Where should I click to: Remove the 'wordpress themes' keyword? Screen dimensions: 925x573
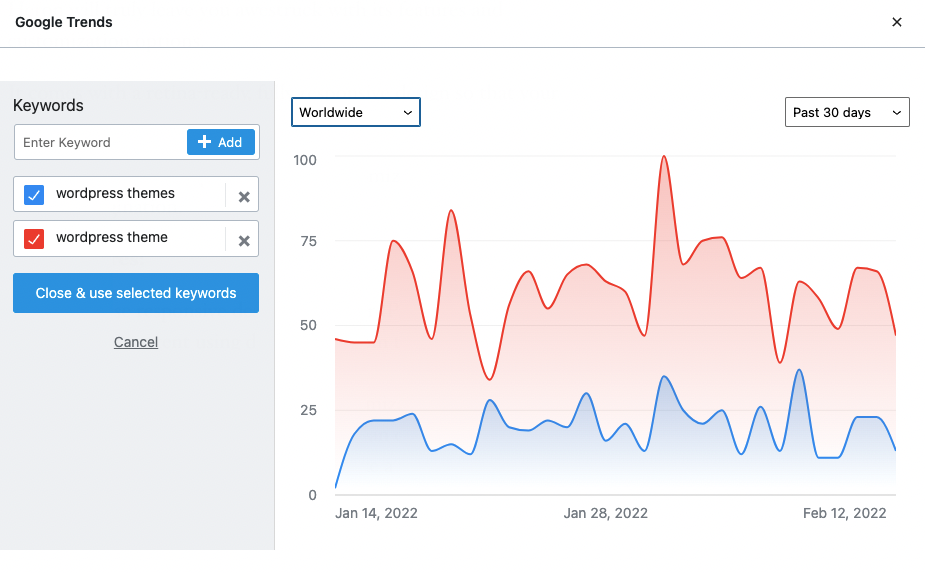pyautogui.click(x=243, y=197)
